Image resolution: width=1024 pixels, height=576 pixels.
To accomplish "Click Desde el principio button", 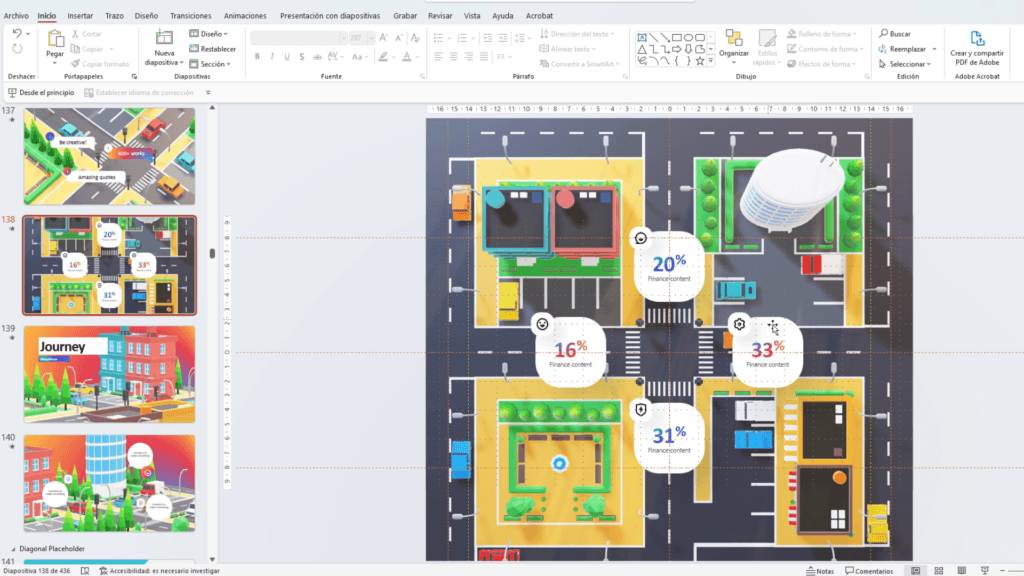I will [41, 93].
